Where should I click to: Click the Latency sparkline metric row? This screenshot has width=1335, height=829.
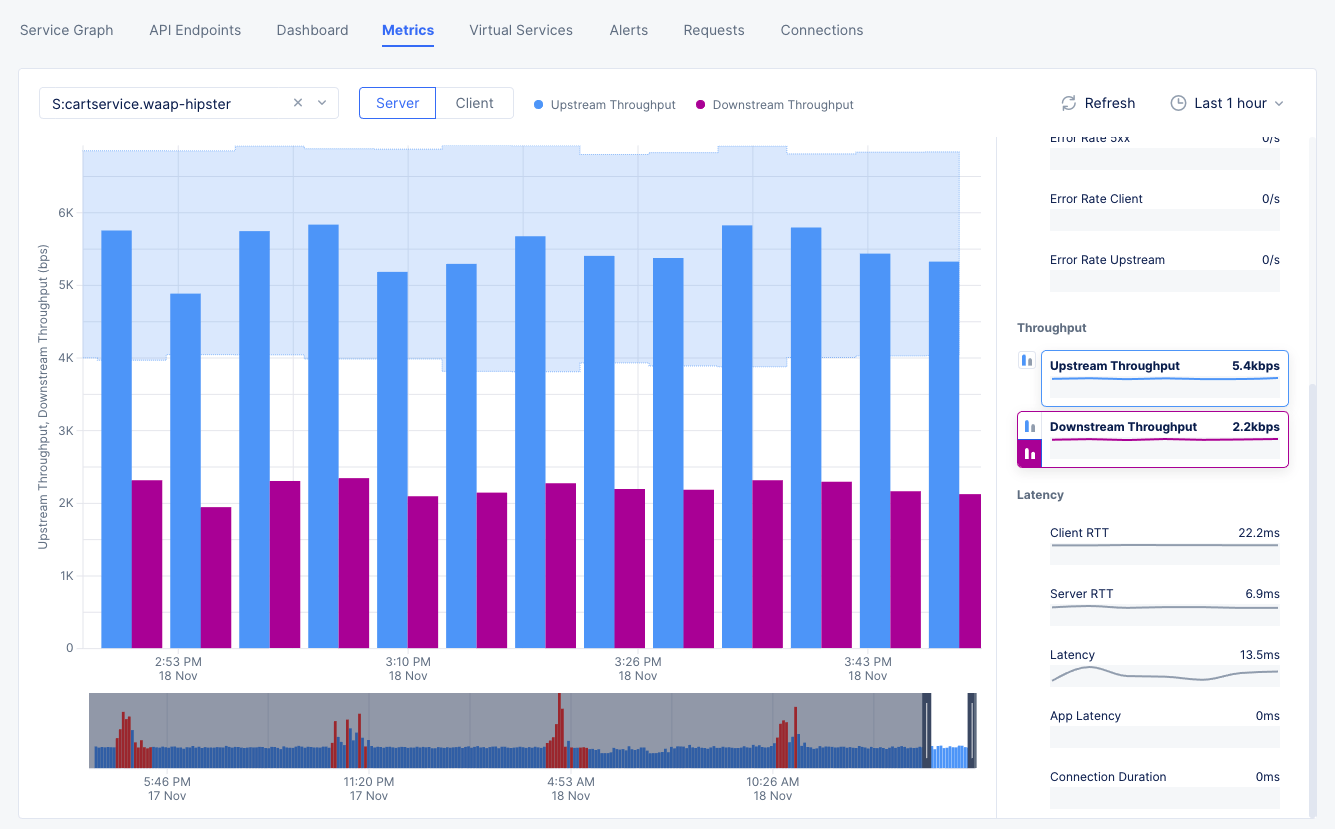coord(1164,668)
